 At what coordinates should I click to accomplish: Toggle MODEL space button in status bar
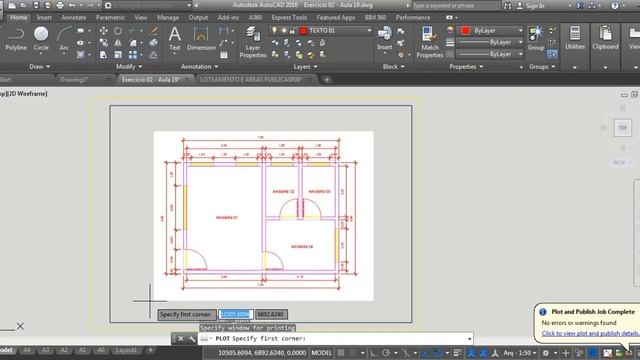pos(322,353)
